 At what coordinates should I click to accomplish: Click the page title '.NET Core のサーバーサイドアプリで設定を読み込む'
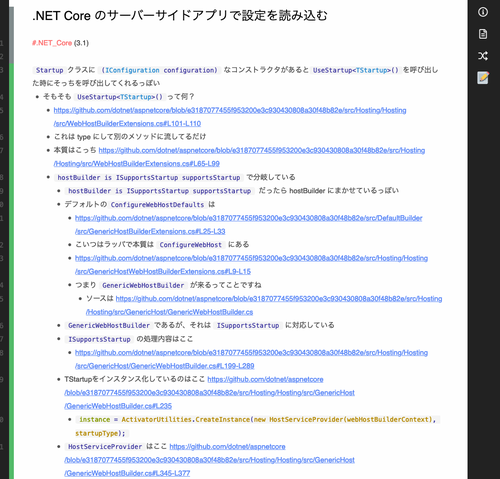(x=180, y=16)
